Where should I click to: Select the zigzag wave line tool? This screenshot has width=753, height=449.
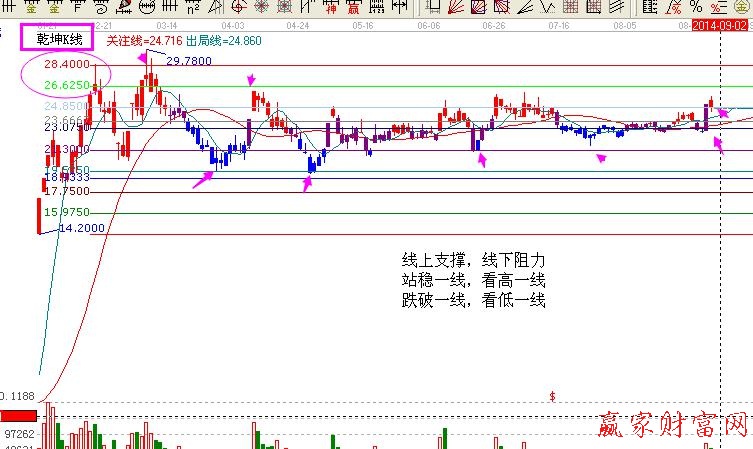pyautogui.click(x=548, y=7)
